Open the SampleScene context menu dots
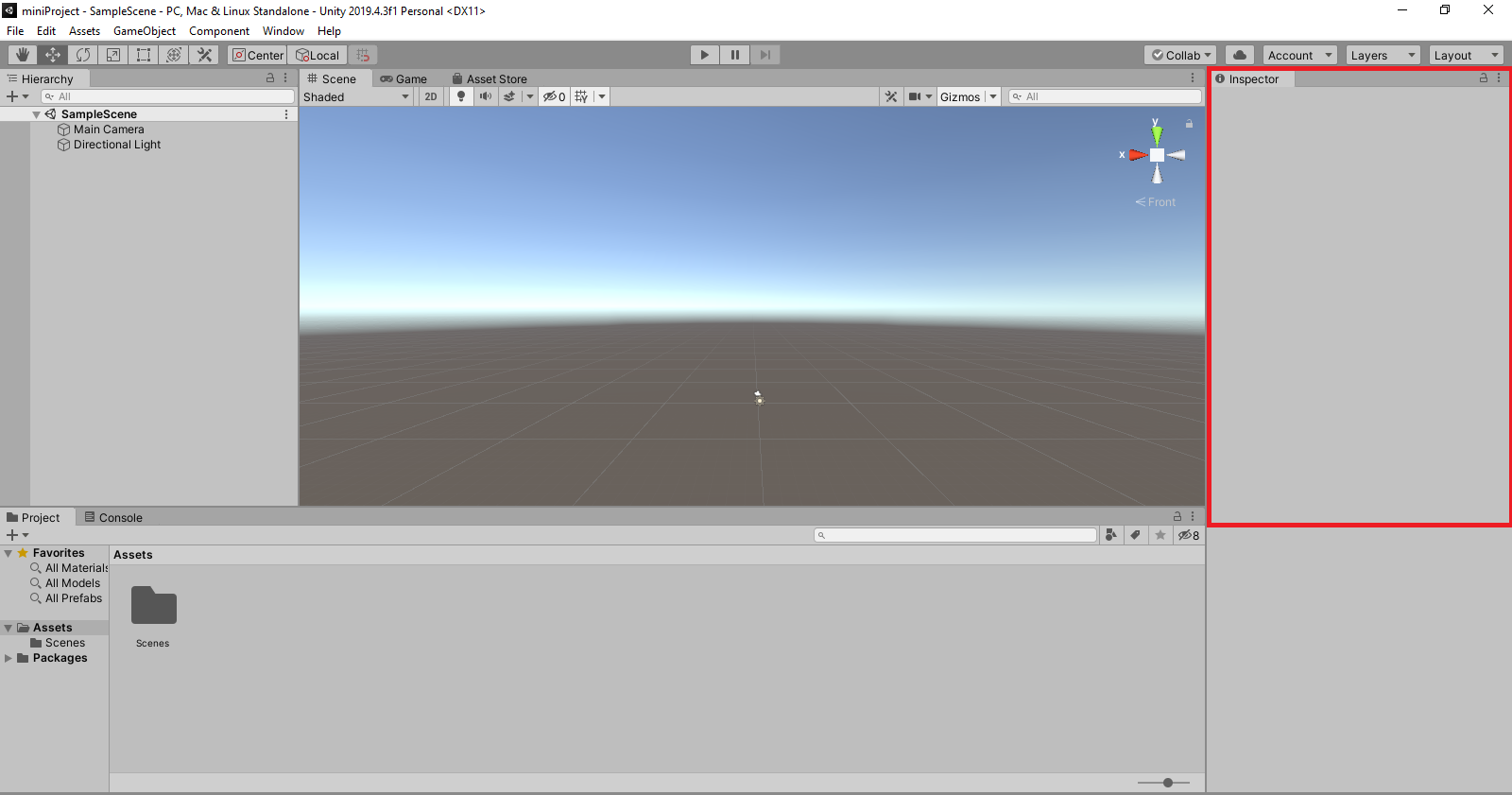 [x=286, y=114]
